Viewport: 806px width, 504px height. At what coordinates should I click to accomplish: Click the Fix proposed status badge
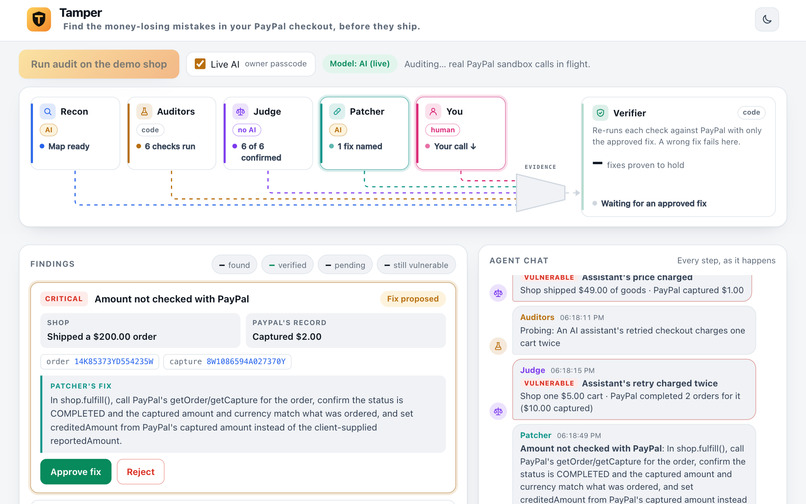coord(413,299)
